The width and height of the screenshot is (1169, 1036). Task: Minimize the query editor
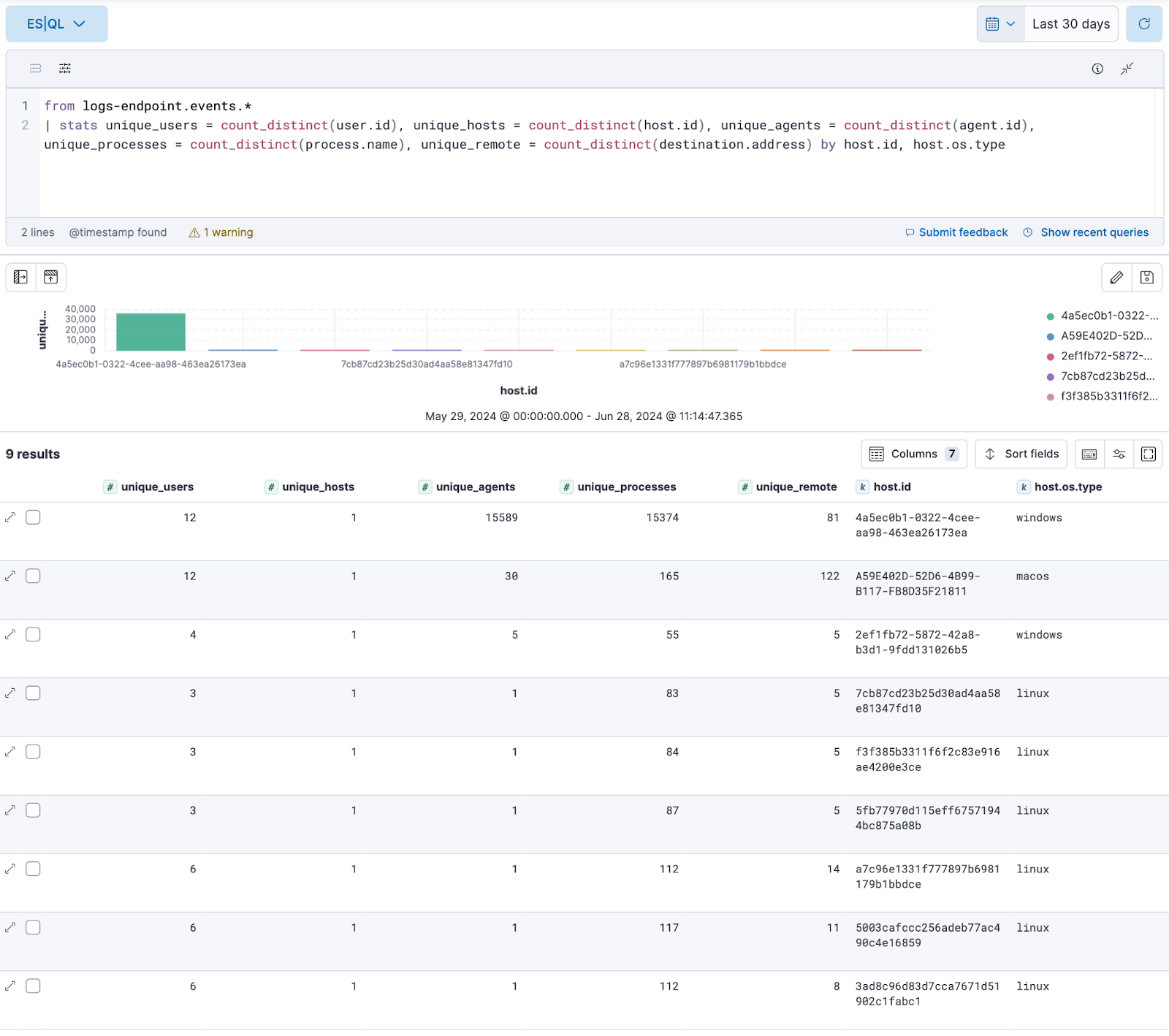pos(1127,69)
